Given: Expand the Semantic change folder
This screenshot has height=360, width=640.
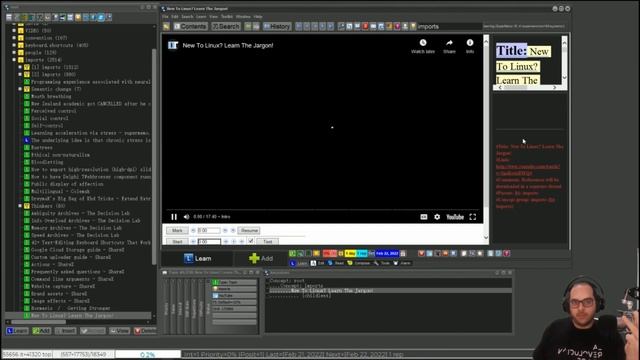Looking at the screenshot, I should (20, 89).
